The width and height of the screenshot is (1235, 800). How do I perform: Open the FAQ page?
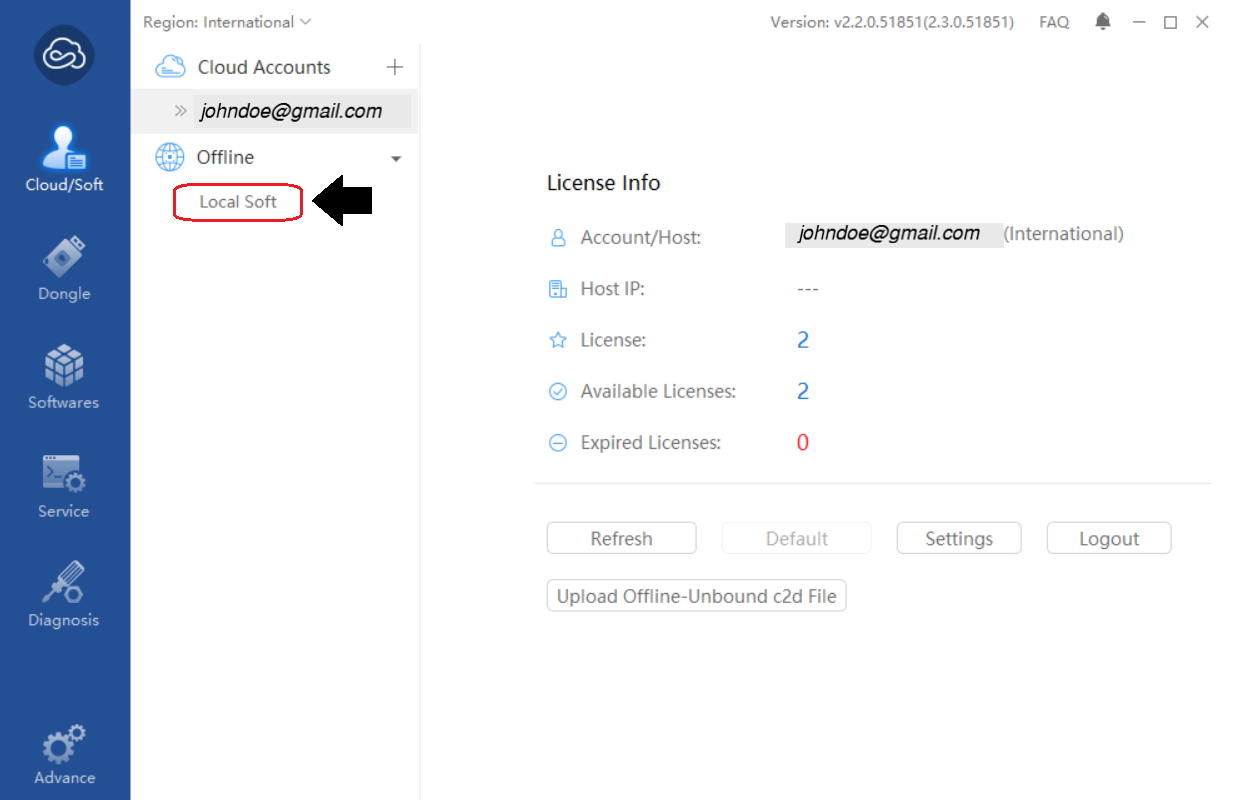[1054, 21]
